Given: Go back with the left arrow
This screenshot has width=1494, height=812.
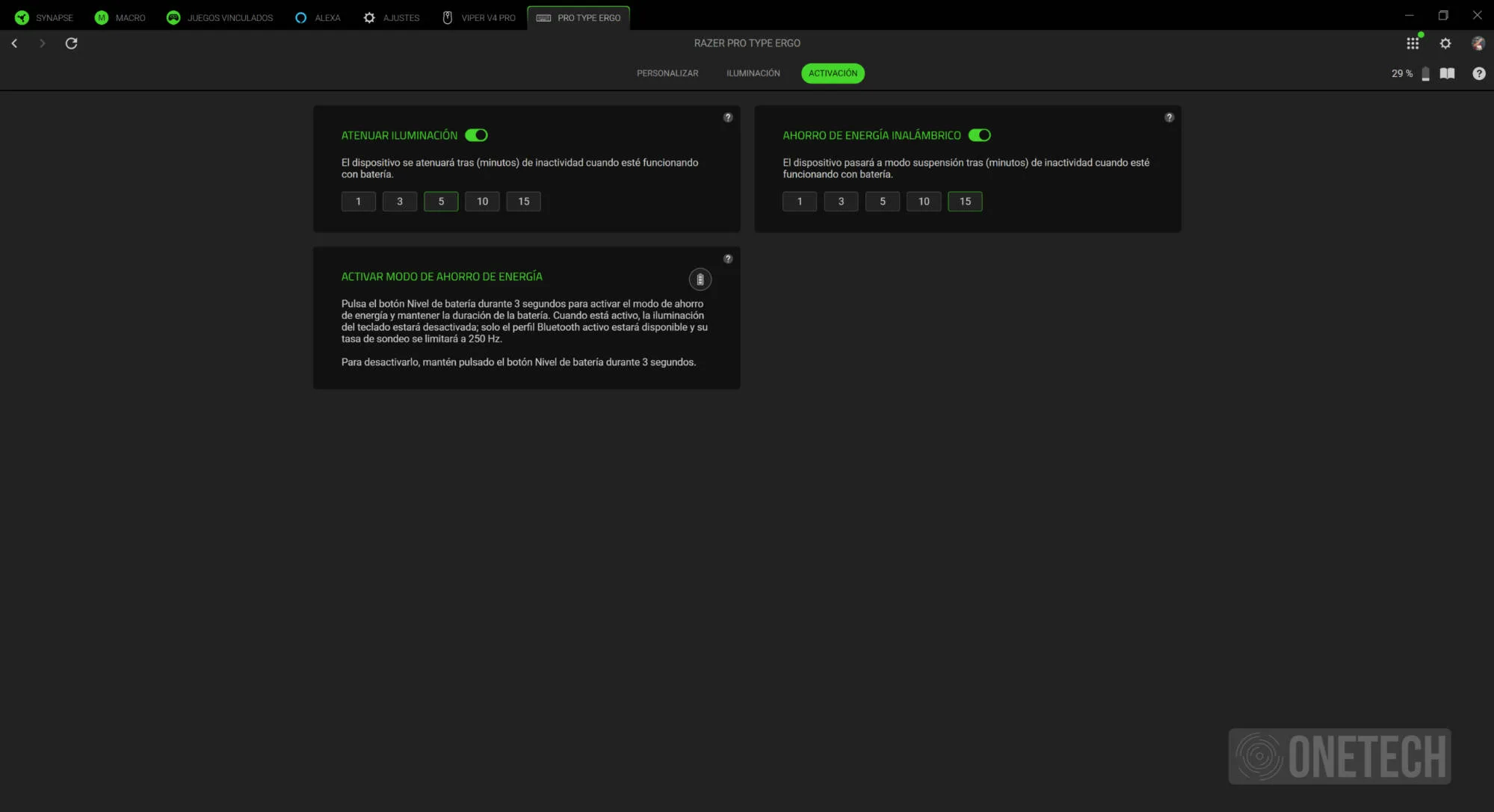Looking at the screenshot, I should tap(14, 43).
